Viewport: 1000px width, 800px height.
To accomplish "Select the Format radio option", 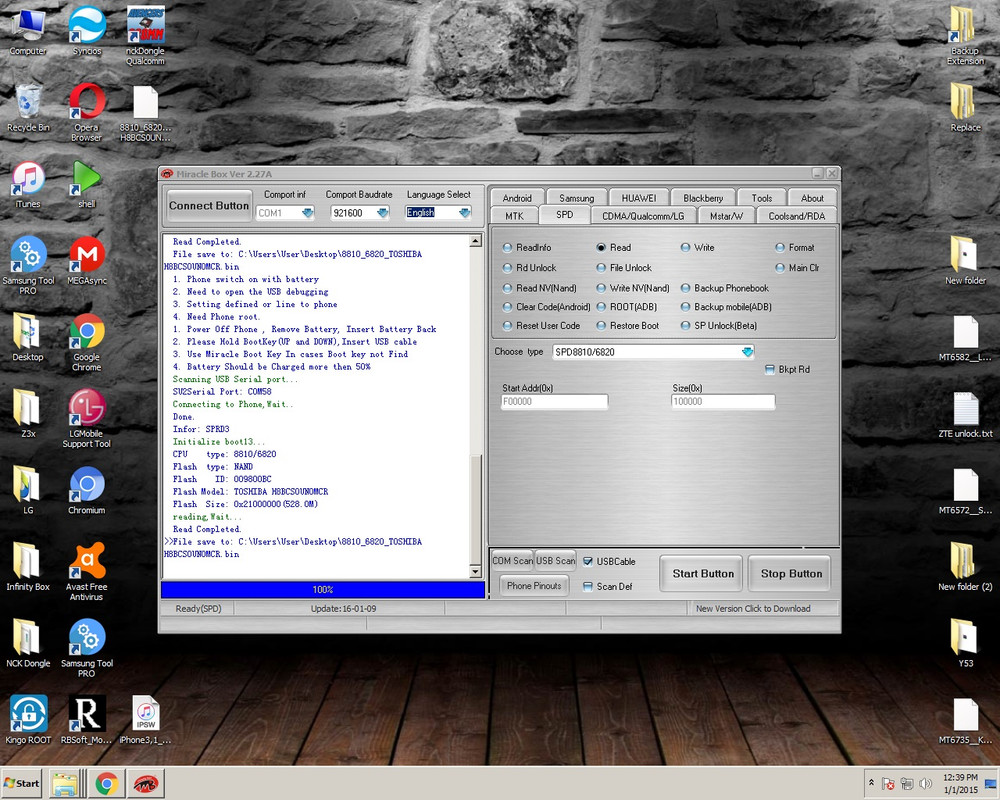I will 779,248.
